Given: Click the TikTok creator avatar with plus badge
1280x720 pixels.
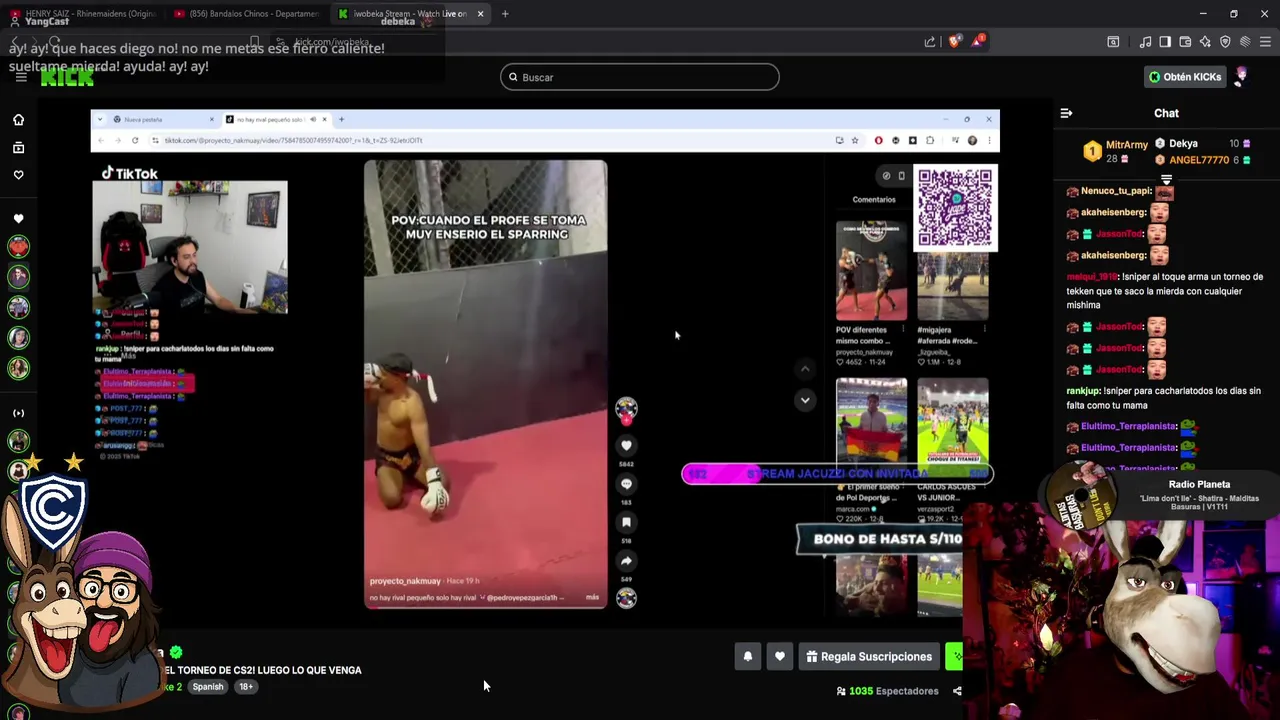Looking at the screenshot, I should coord(626,409).
